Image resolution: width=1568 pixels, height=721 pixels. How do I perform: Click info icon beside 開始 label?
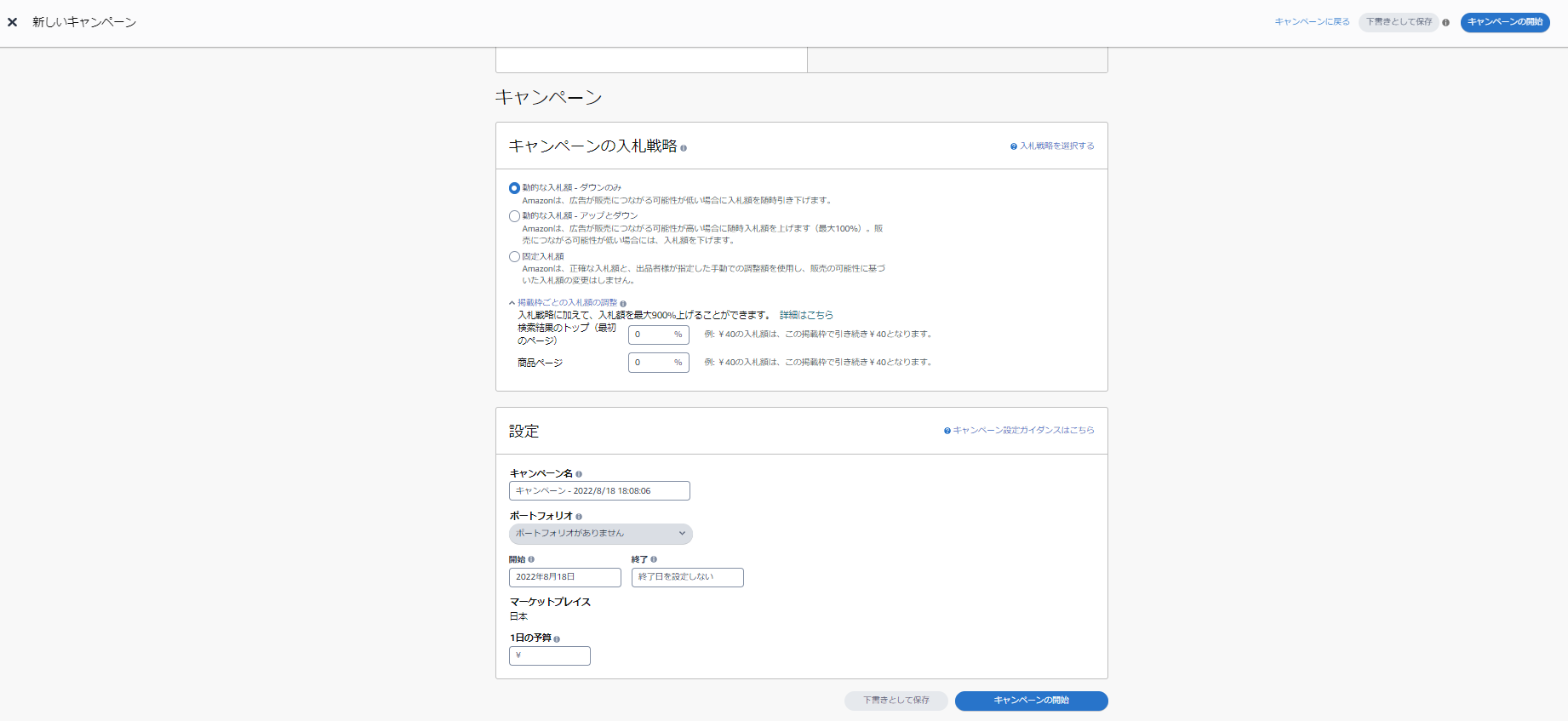coord(531,559)
